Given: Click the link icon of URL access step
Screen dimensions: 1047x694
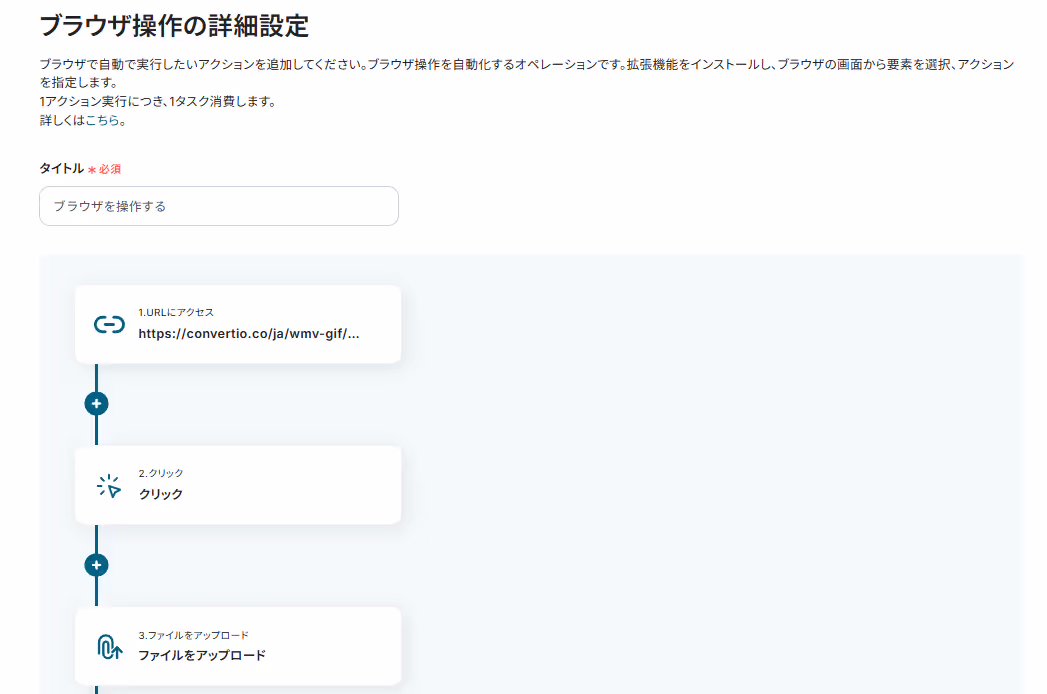Looking at the screenshot, I should click(x=109, y=325).
